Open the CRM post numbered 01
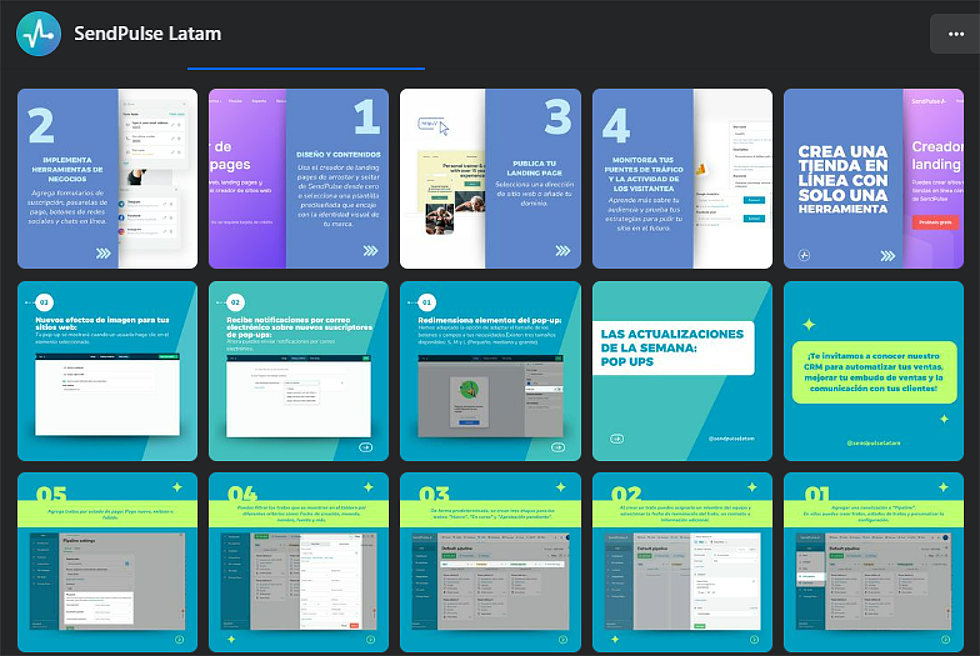The image size is (980, 656). point(874,562)
